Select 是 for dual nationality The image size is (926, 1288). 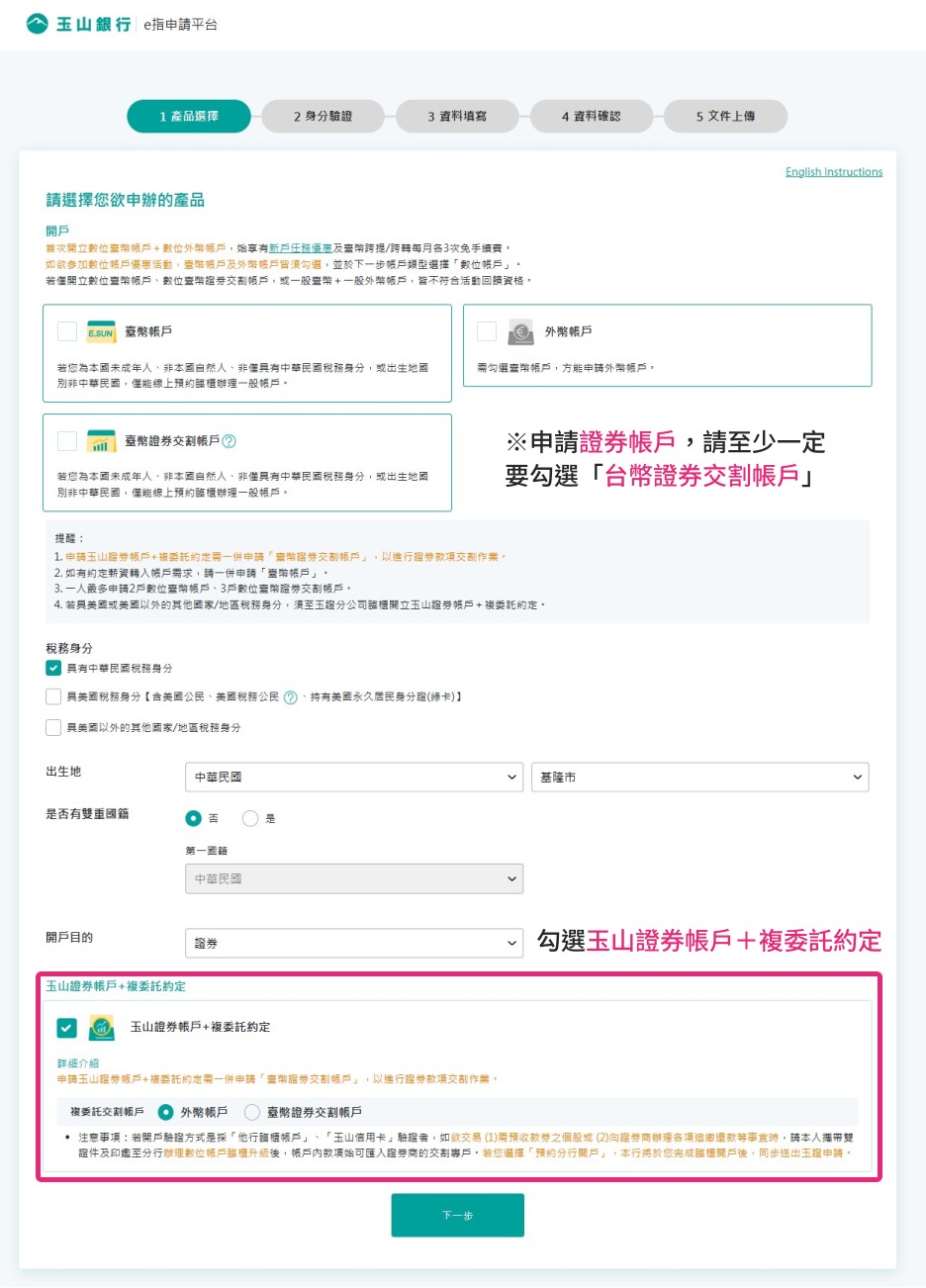250,818
